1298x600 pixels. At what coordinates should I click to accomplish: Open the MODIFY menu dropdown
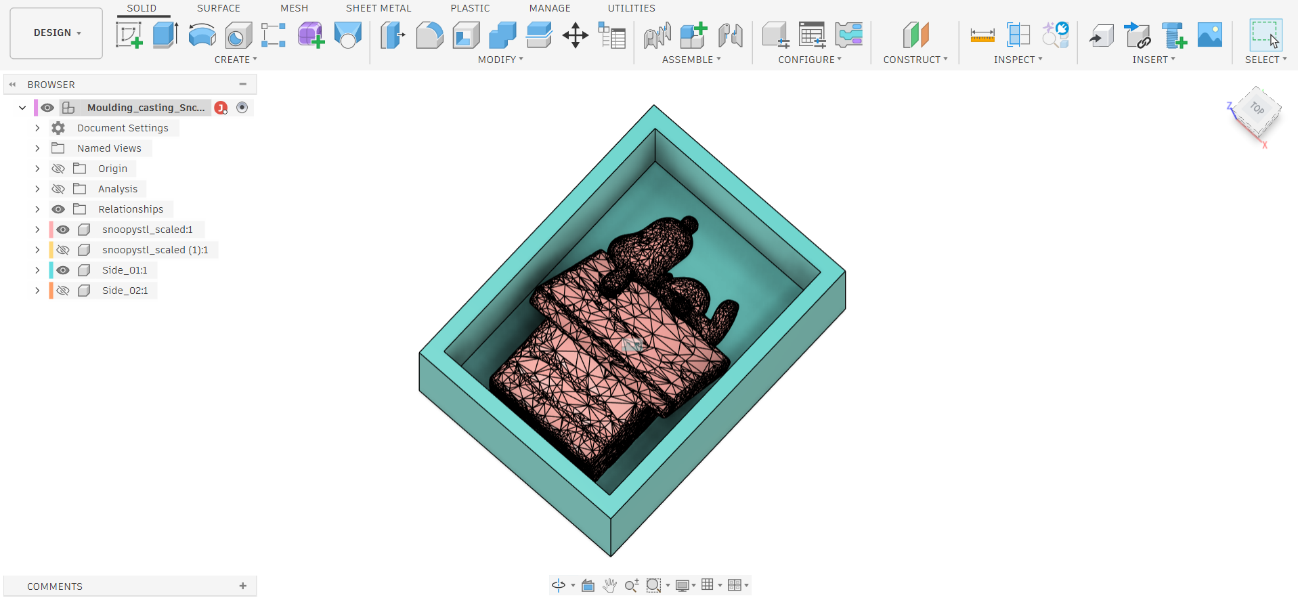click(501, 60)
